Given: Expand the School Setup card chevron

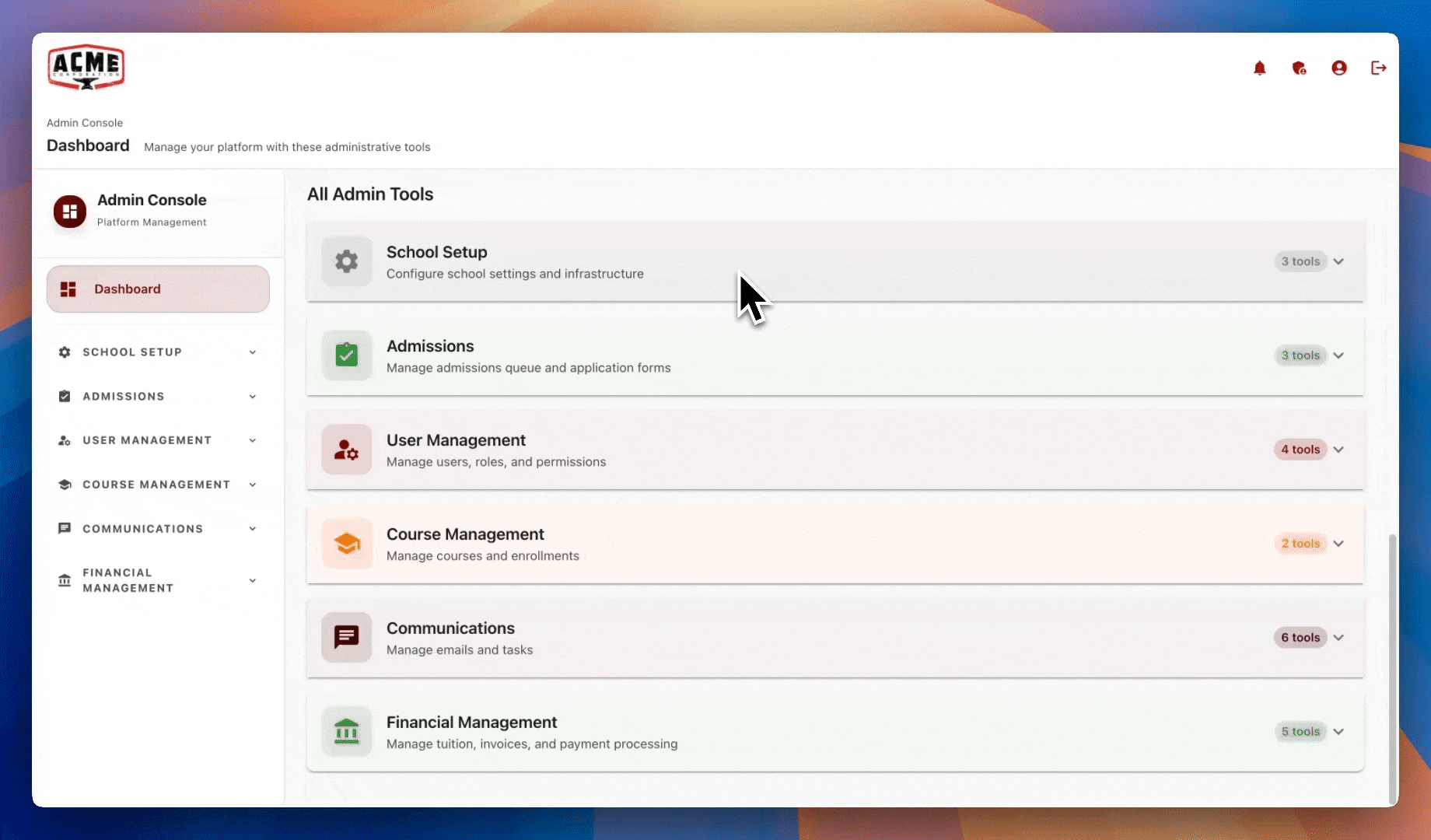Looking at the screenshot, I should click(1338, 261).
